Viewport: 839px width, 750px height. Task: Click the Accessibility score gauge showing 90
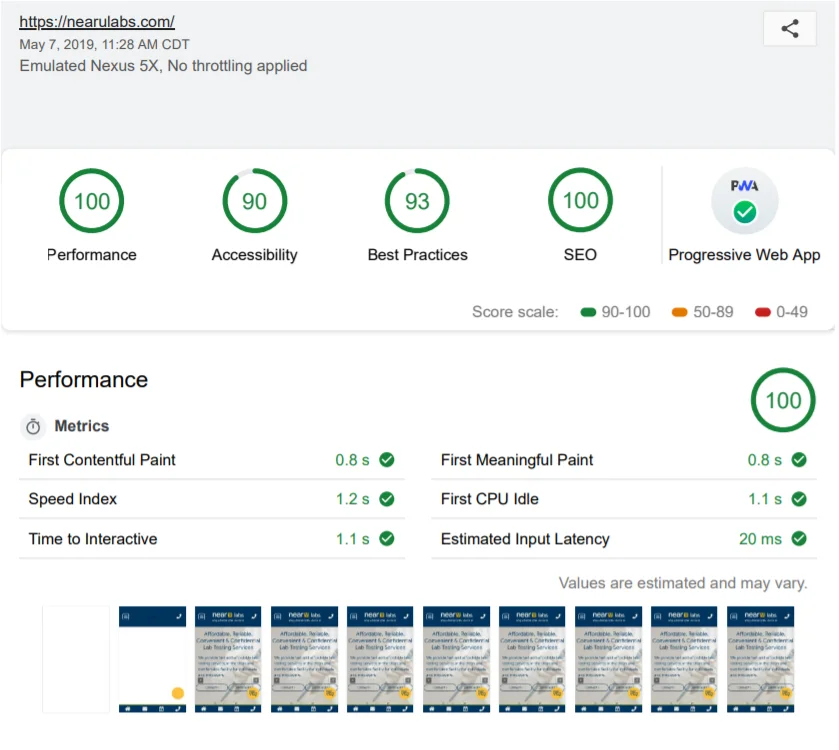(254, 201)
